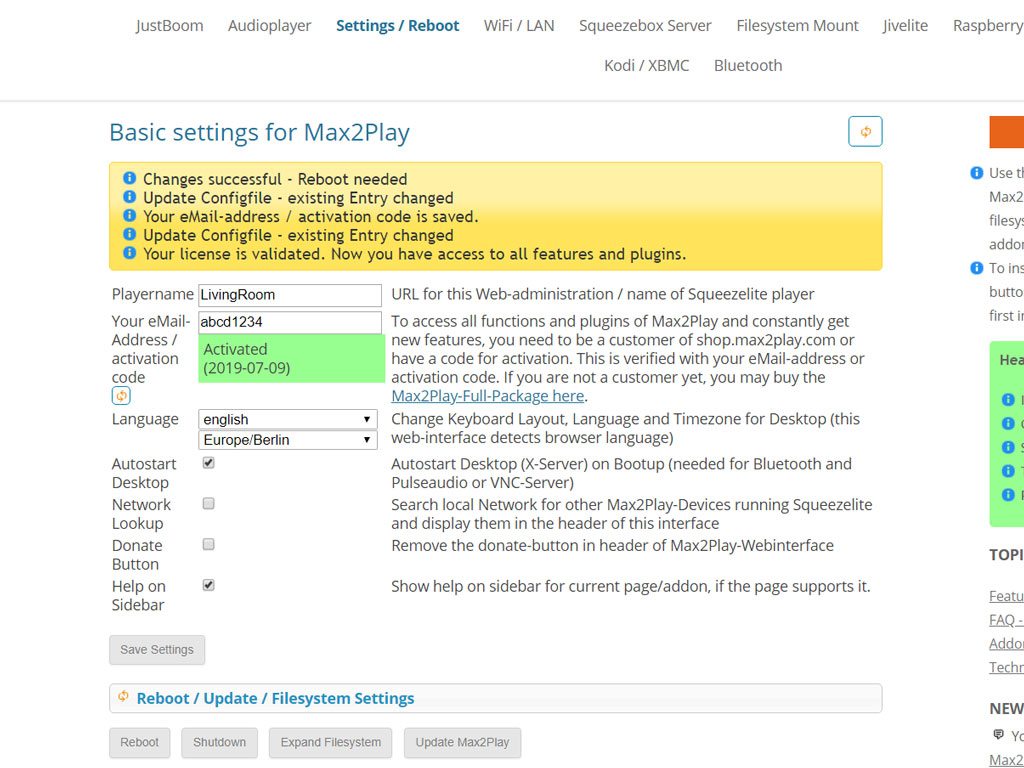The image size is (1024, 768).
Task: Open the Max2Play-Full-Package here link
Action: point(488,396)
